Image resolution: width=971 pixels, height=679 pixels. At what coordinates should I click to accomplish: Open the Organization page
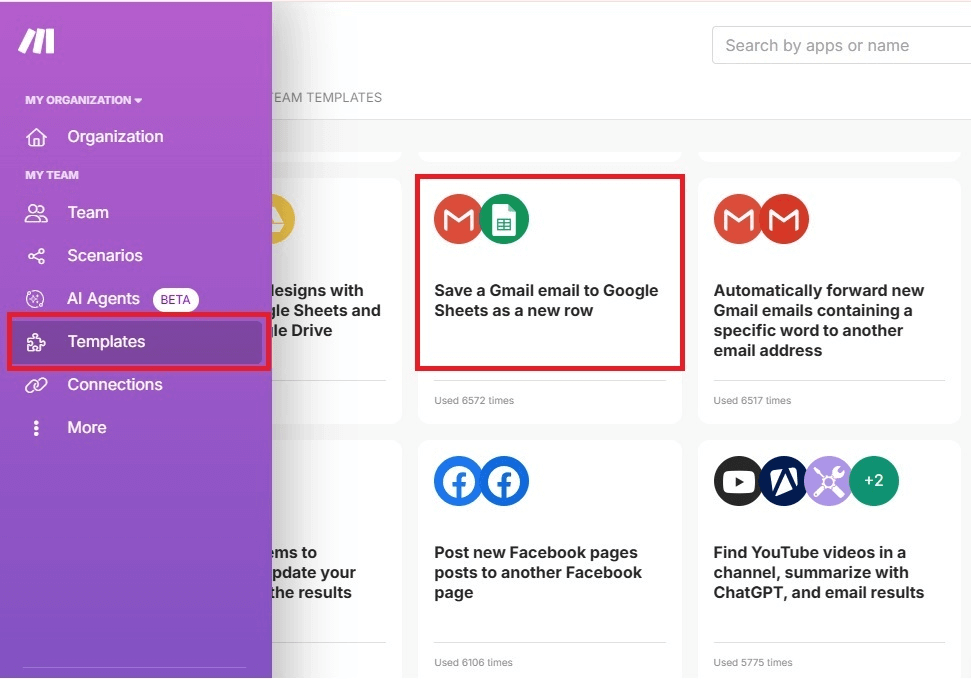pyautogui.click(x=115, y=137)
